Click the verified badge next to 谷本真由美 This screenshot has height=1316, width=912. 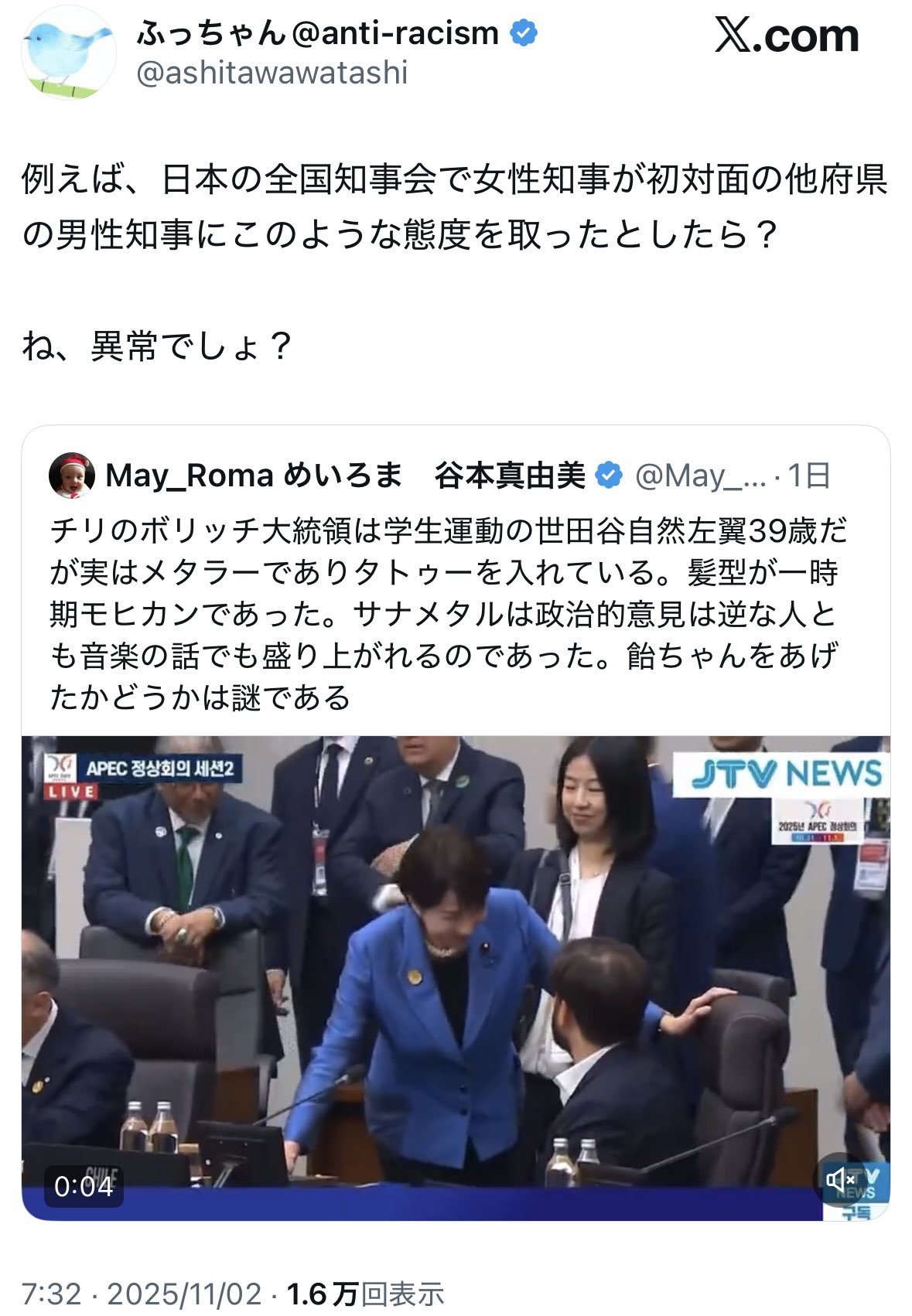pos(609,476)
